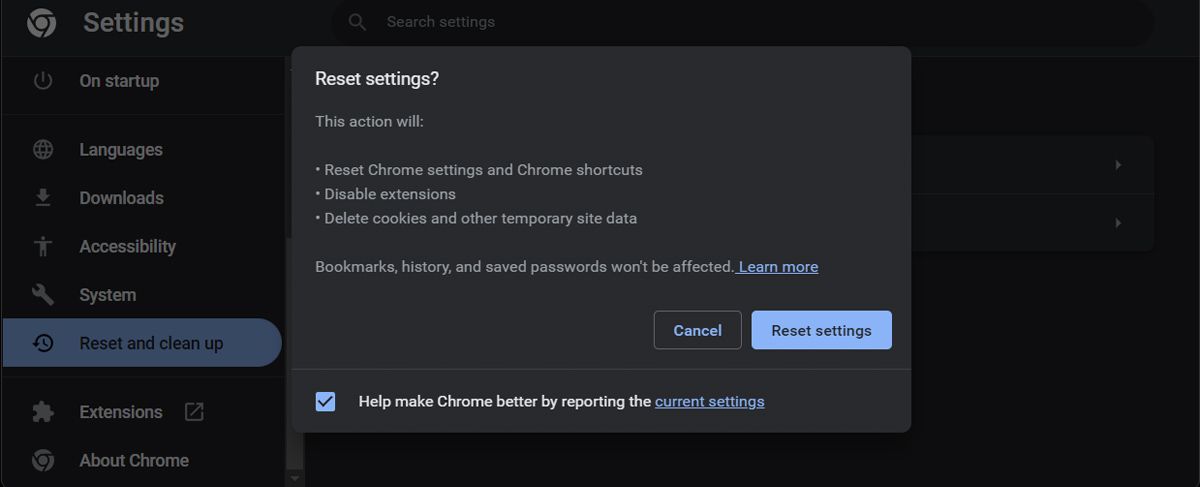Expand the second row's right arrow

tap(1118, 223)
